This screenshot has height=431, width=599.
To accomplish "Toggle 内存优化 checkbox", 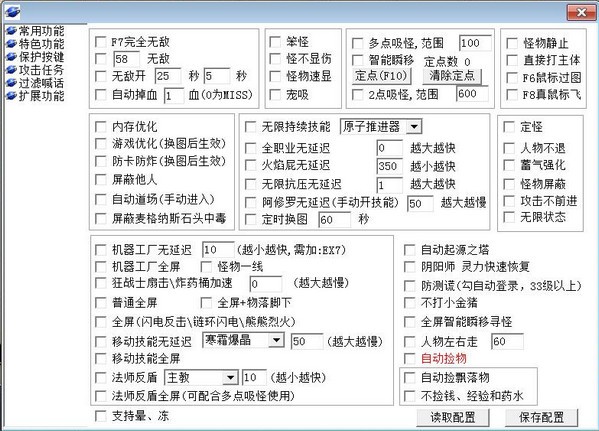I will coord(100,126).
